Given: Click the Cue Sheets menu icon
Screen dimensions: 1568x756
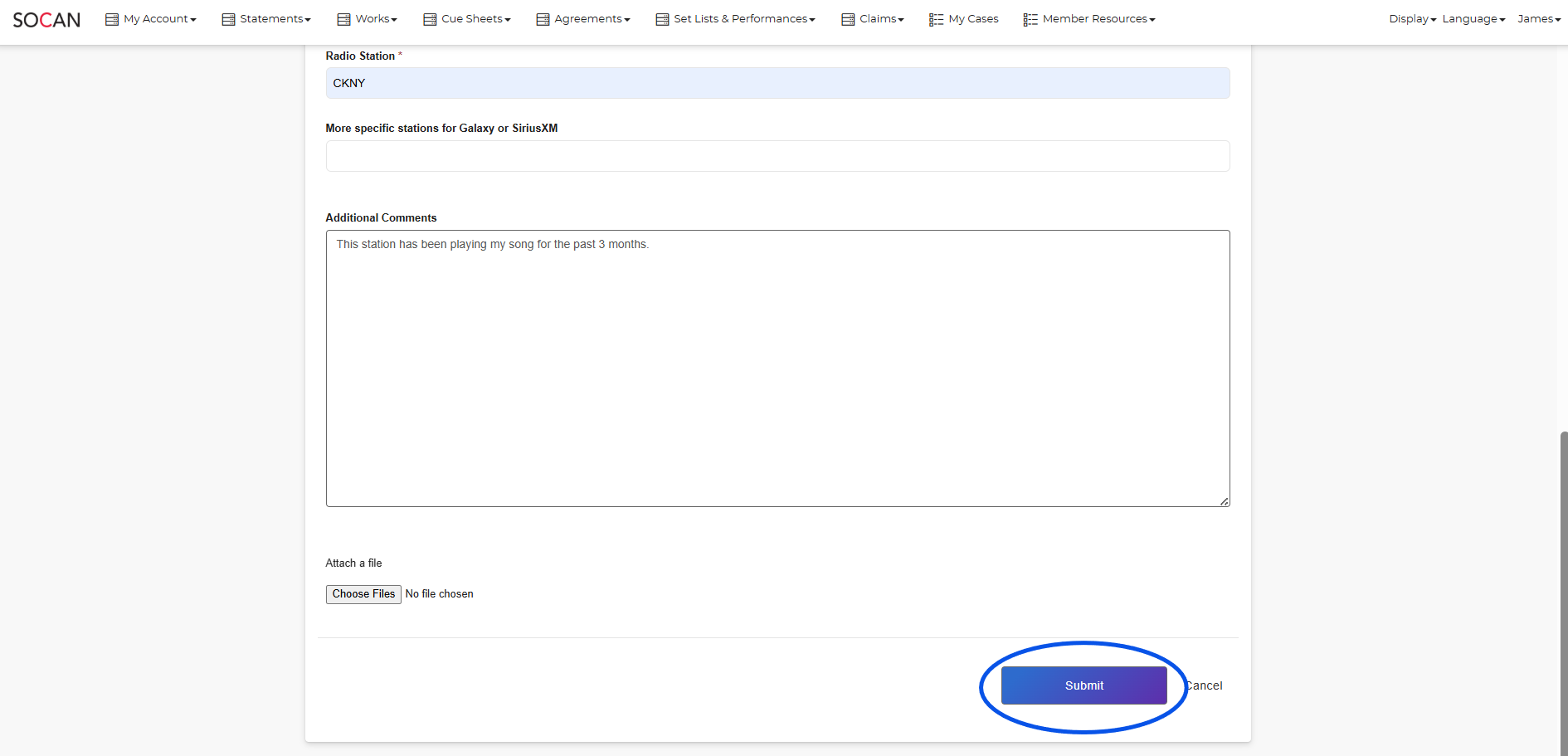Looking at the screenshot, I should pos(430,19).
